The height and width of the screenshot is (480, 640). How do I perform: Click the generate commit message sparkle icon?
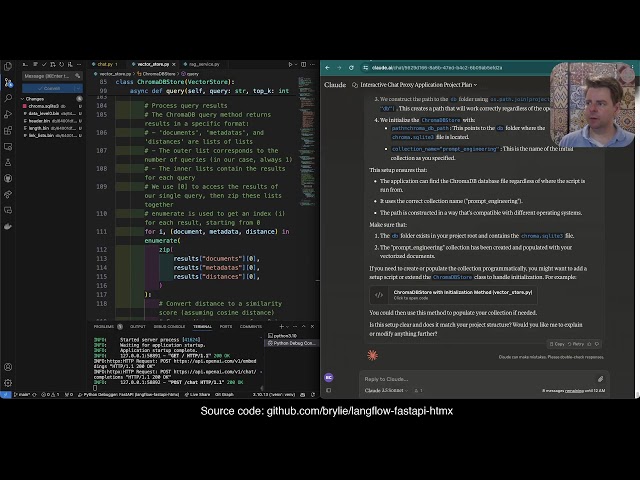[78, 76]
